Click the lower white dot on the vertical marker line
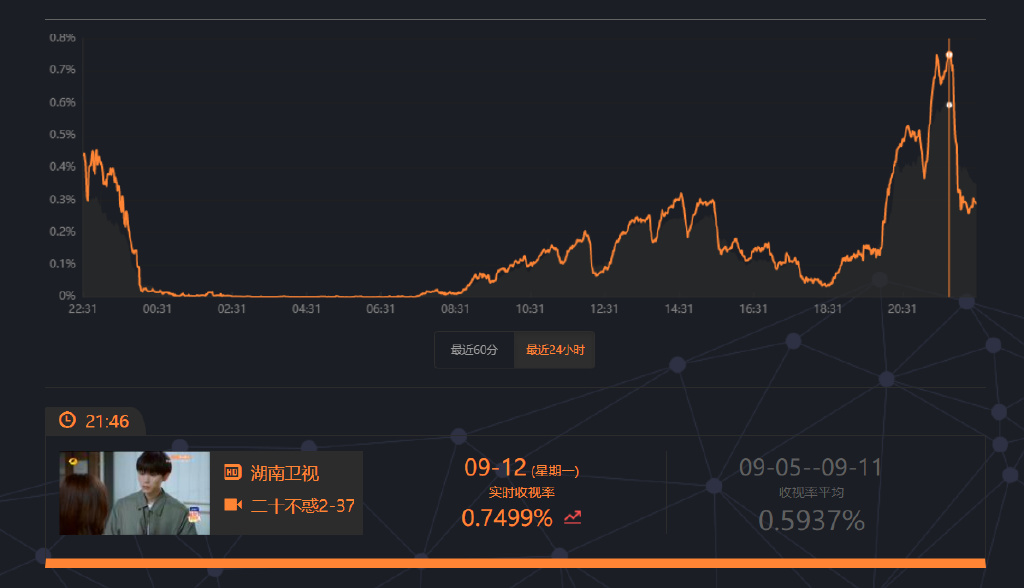 pyautogui.click(x=947, y=103)
